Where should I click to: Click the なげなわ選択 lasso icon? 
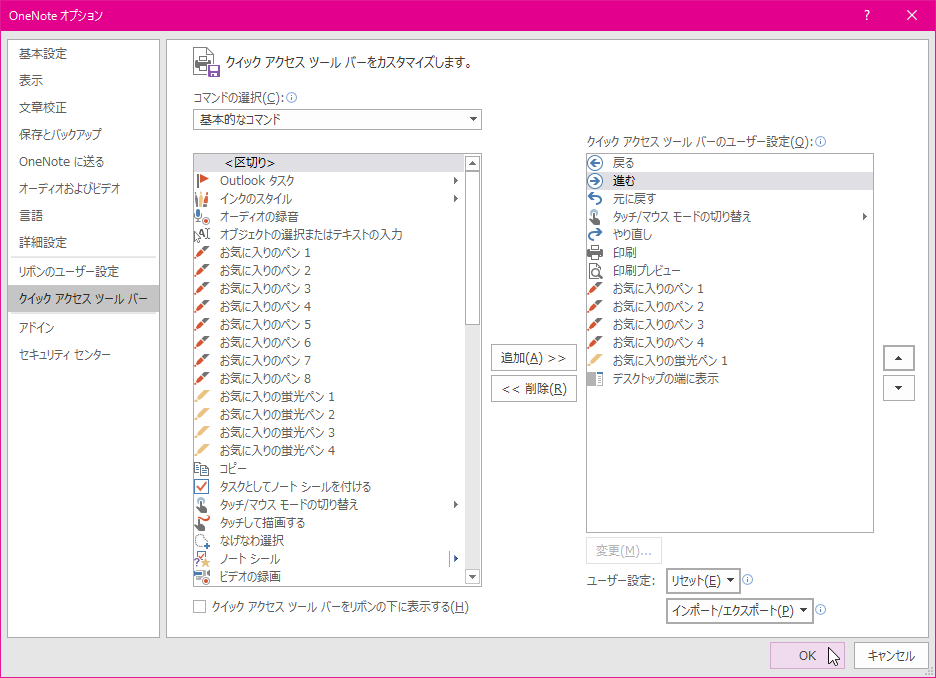pos(202,541)
